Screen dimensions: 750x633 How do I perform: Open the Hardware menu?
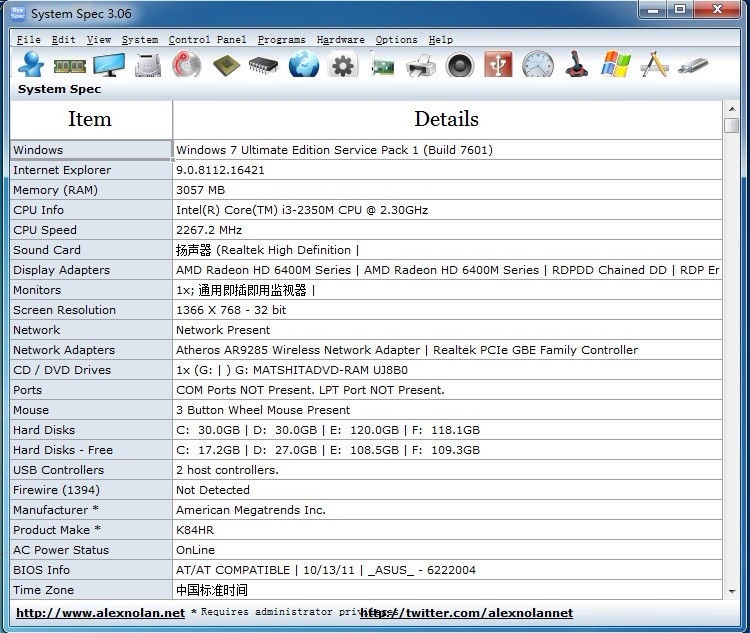pyautogui.click(x=340, y=40)
